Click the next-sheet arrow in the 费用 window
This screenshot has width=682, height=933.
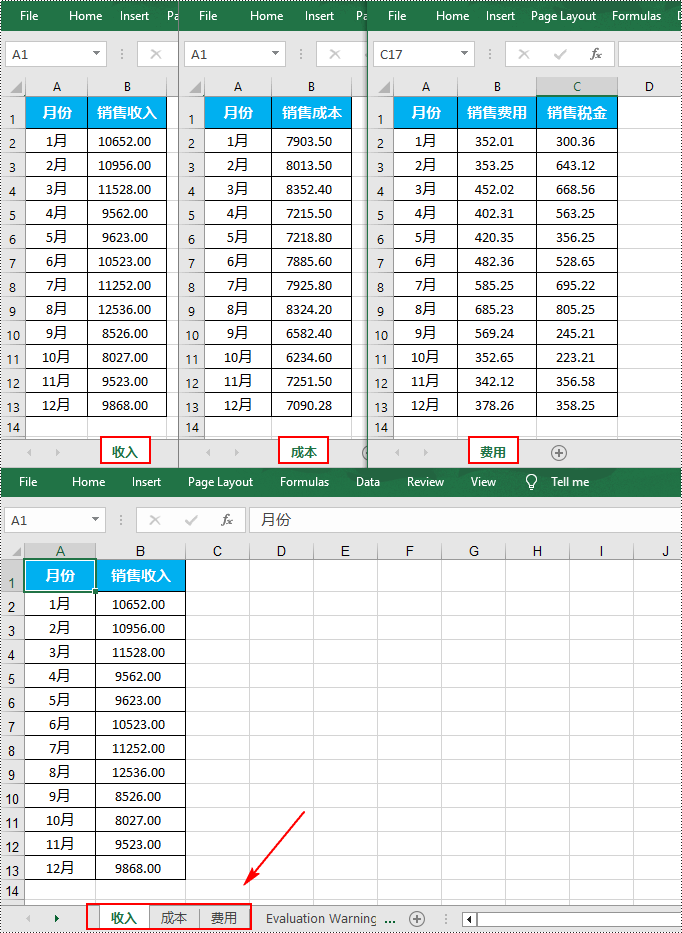[426, 453]
